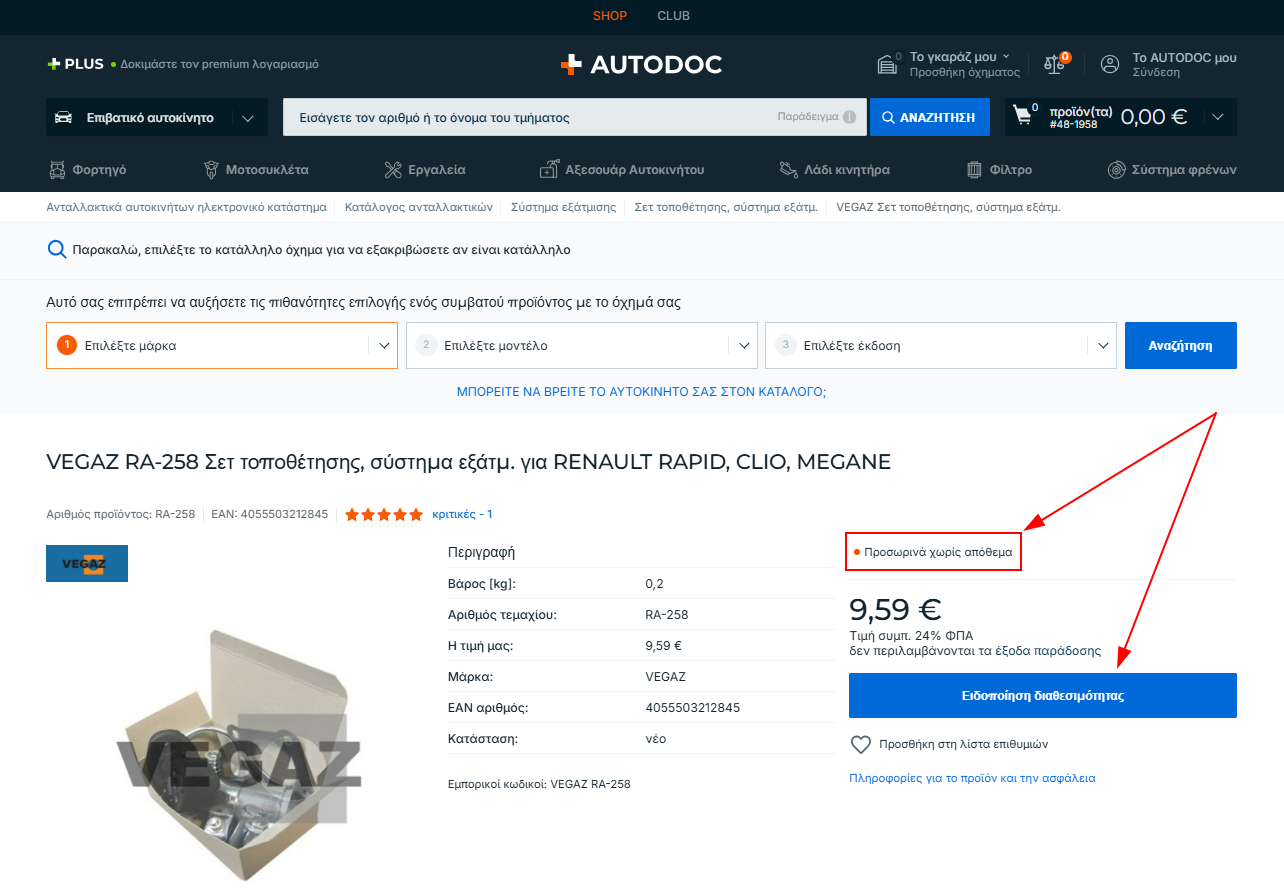The image size is (1284, 891).
Task: Click the 9,59 € price text
Action: point(895,609)
